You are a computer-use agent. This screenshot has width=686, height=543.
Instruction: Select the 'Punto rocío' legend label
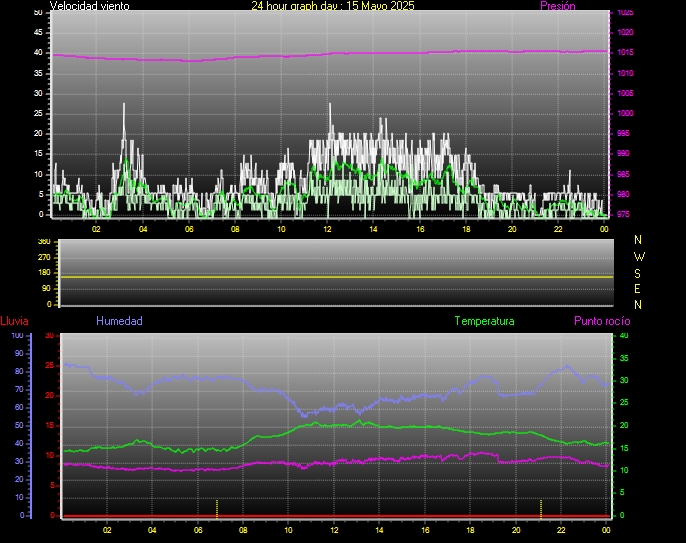pos(602,321)
